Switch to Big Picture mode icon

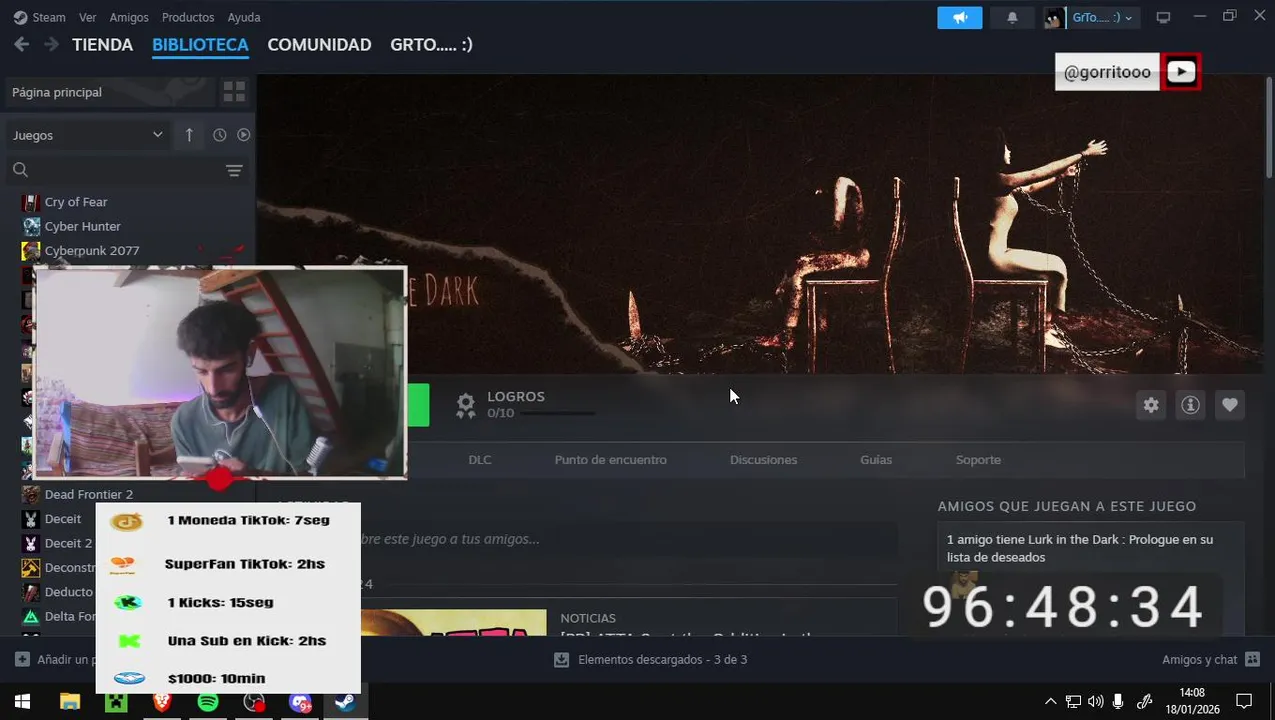1163,17
